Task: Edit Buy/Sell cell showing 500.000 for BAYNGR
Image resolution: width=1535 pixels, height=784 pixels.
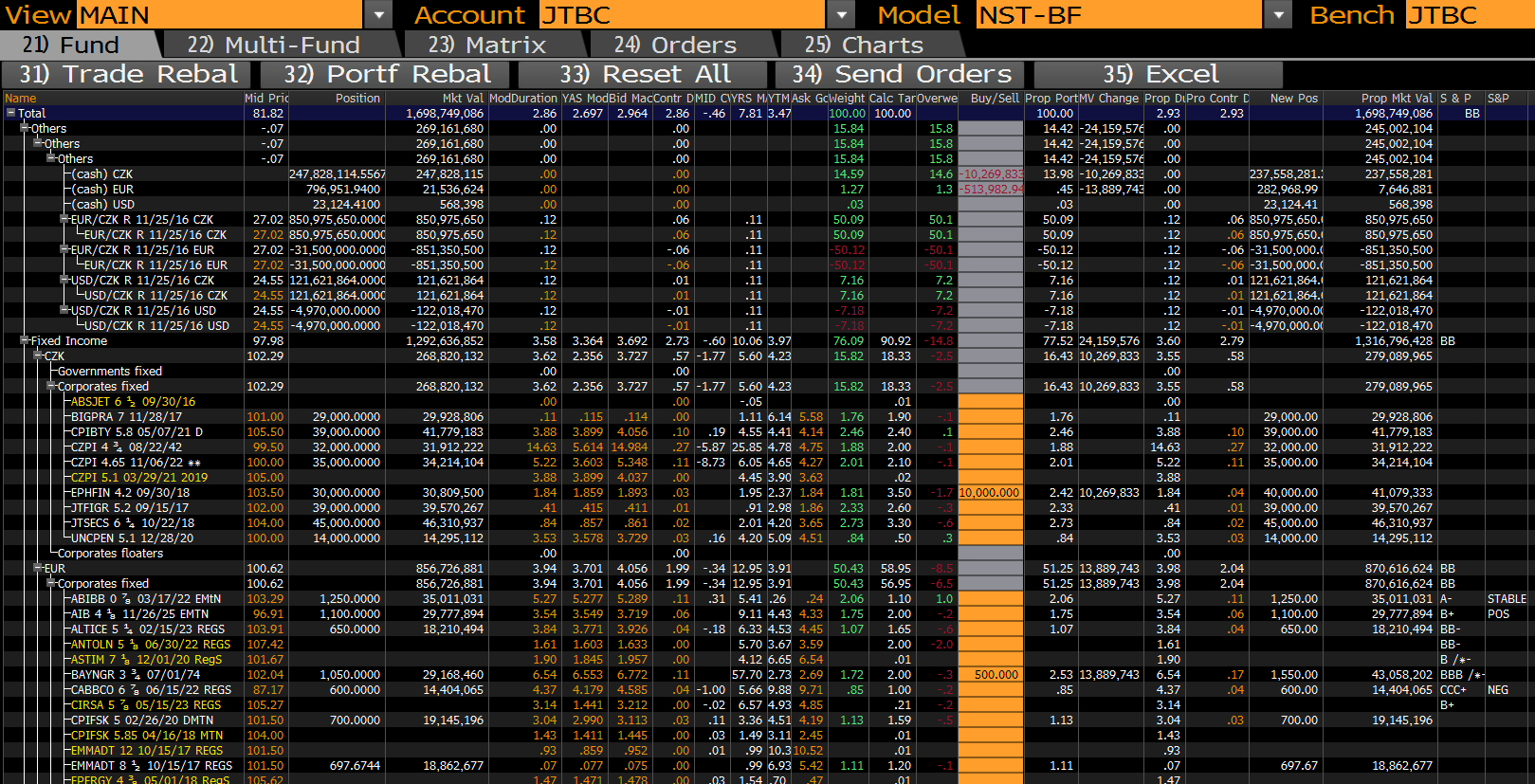Action: click(991, 675)
